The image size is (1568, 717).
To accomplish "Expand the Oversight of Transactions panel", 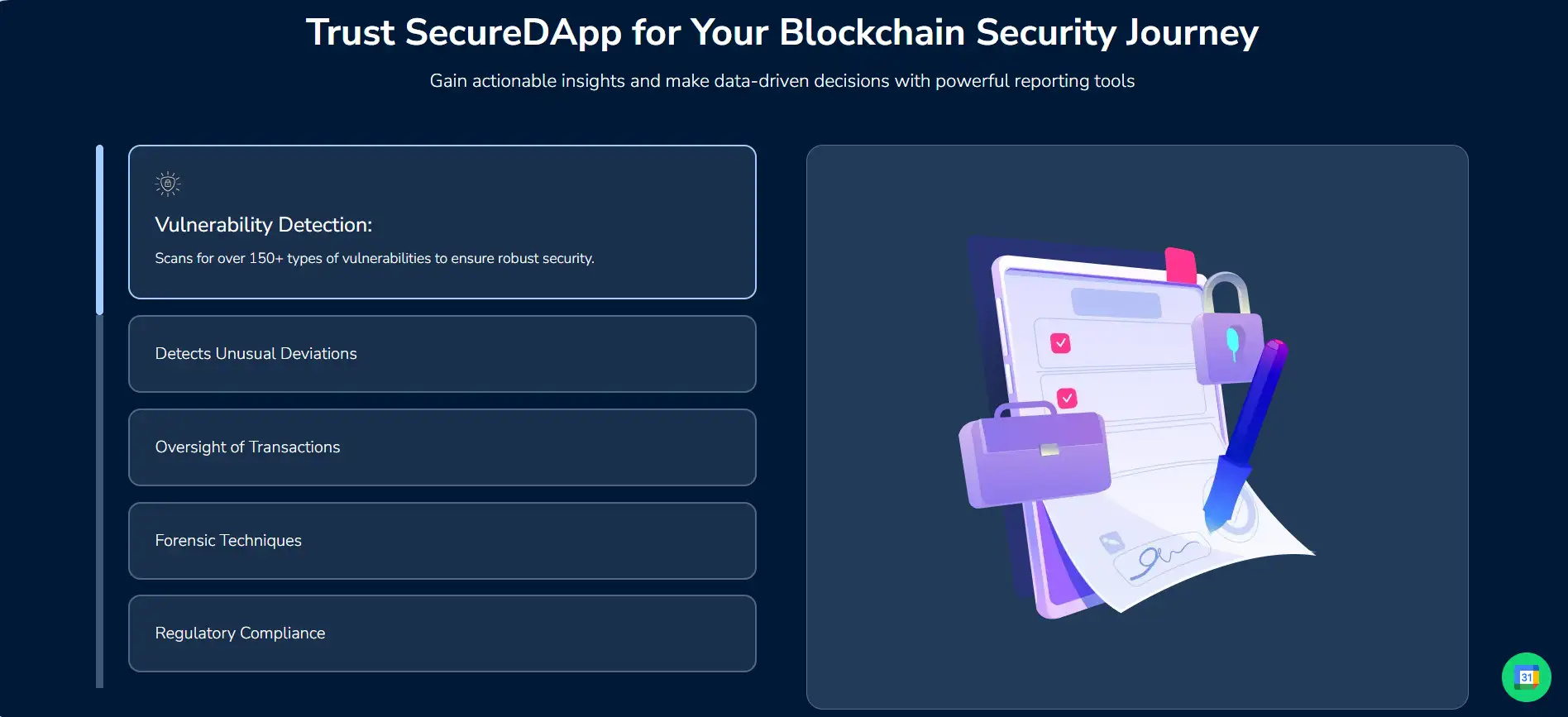I will [442, 447].
